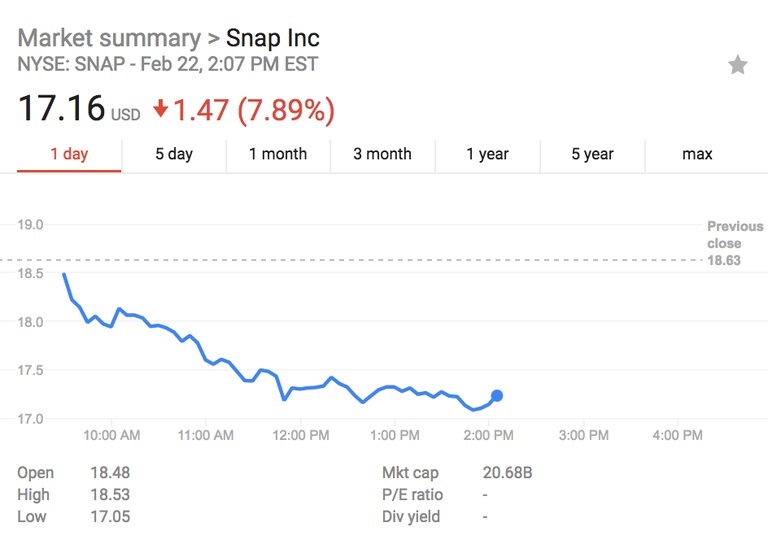Click the Market summary breadcrumb link
This screenshot has width=768, height=549.
(x=109, y=39)
